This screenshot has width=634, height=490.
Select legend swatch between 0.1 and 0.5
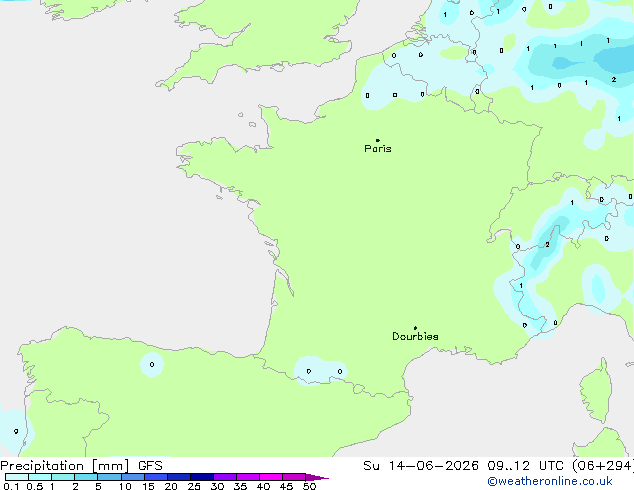17,477
